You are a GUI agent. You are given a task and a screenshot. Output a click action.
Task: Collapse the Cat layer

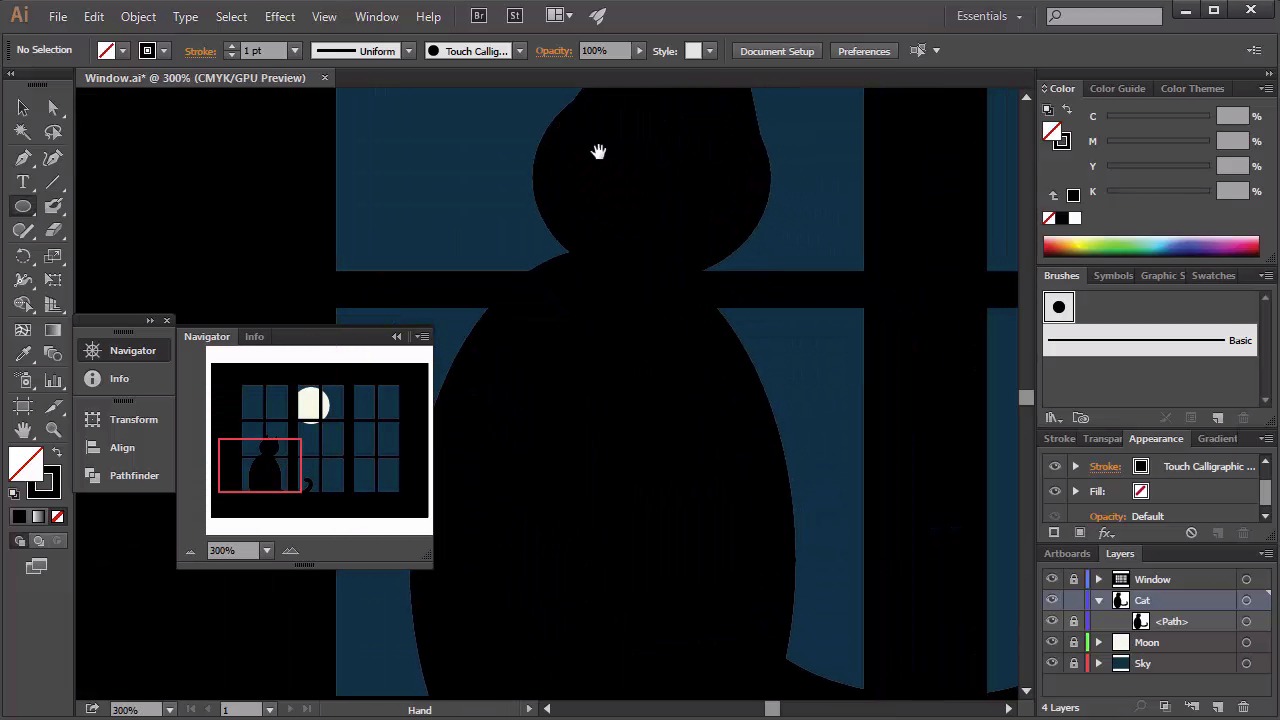pyautogui.click(x=1099, y=600)
